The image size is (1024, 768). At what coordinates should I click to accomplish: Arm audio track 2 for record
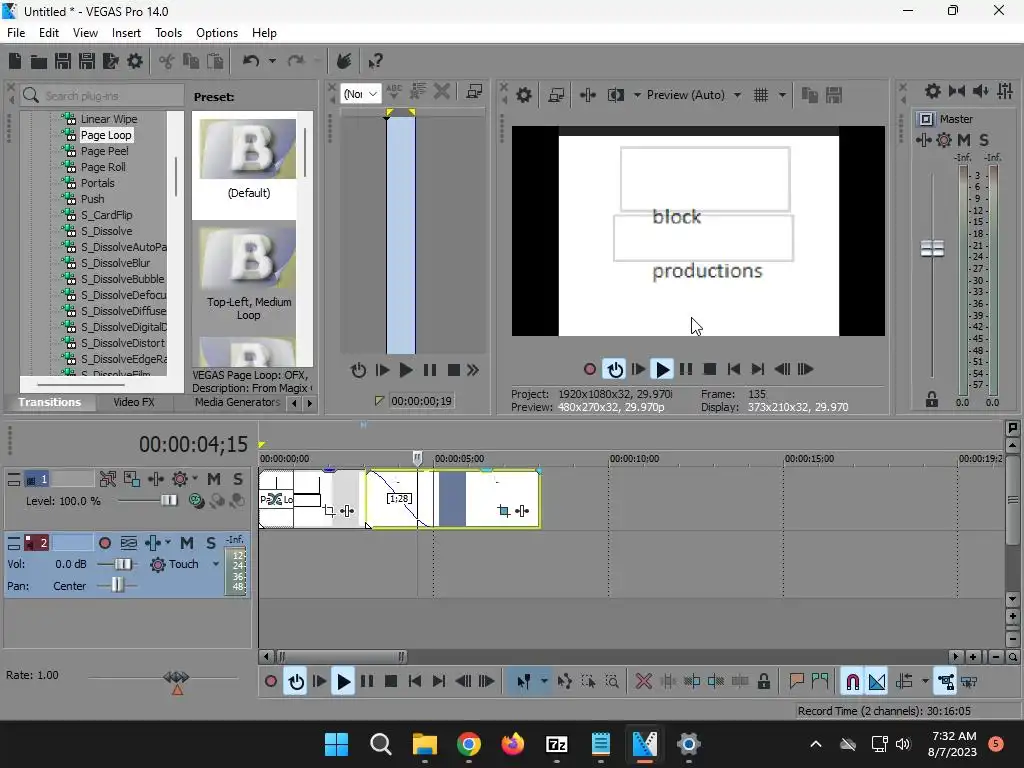pos(104,543)
